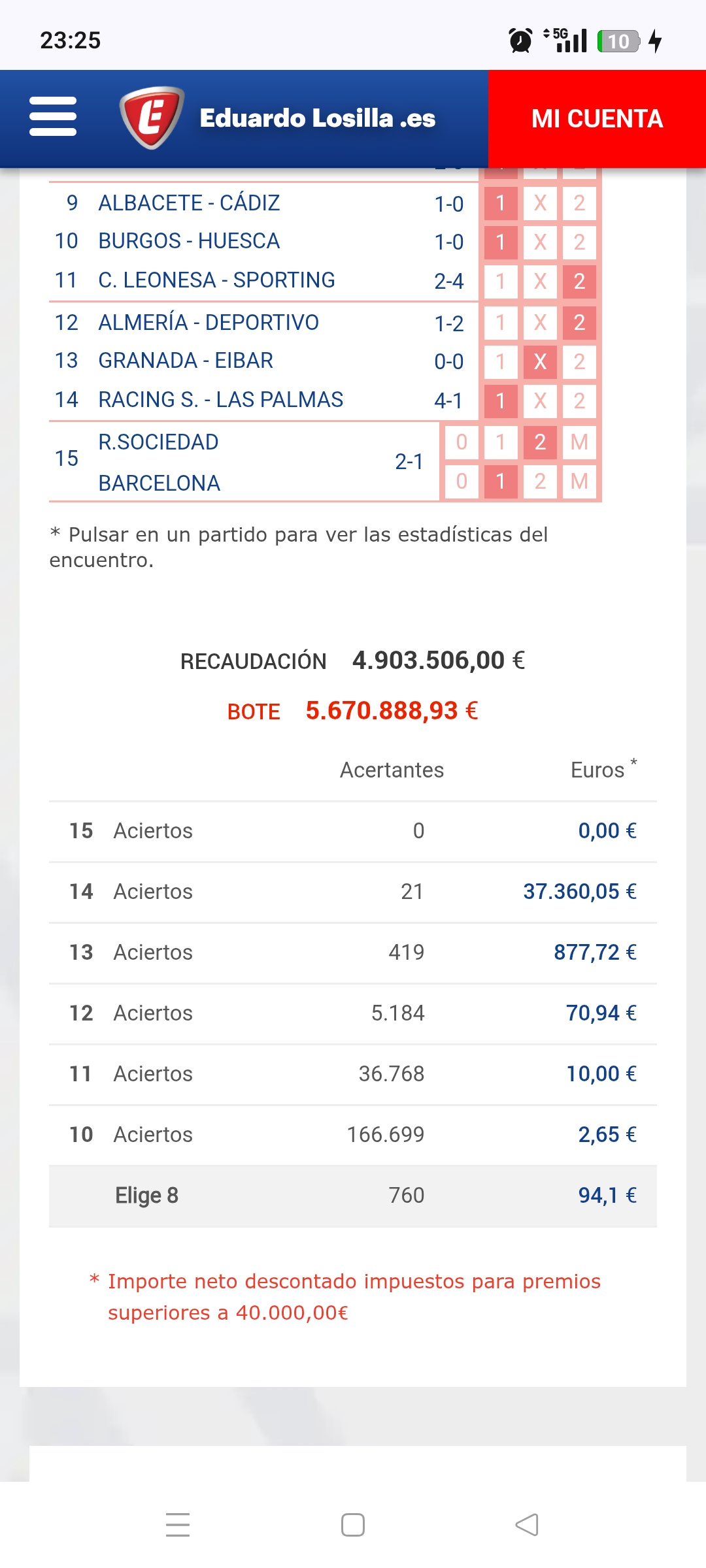Tap the 14 Aciertos prize row
The width and height of the screenshot is (706, 1568).
353,892
